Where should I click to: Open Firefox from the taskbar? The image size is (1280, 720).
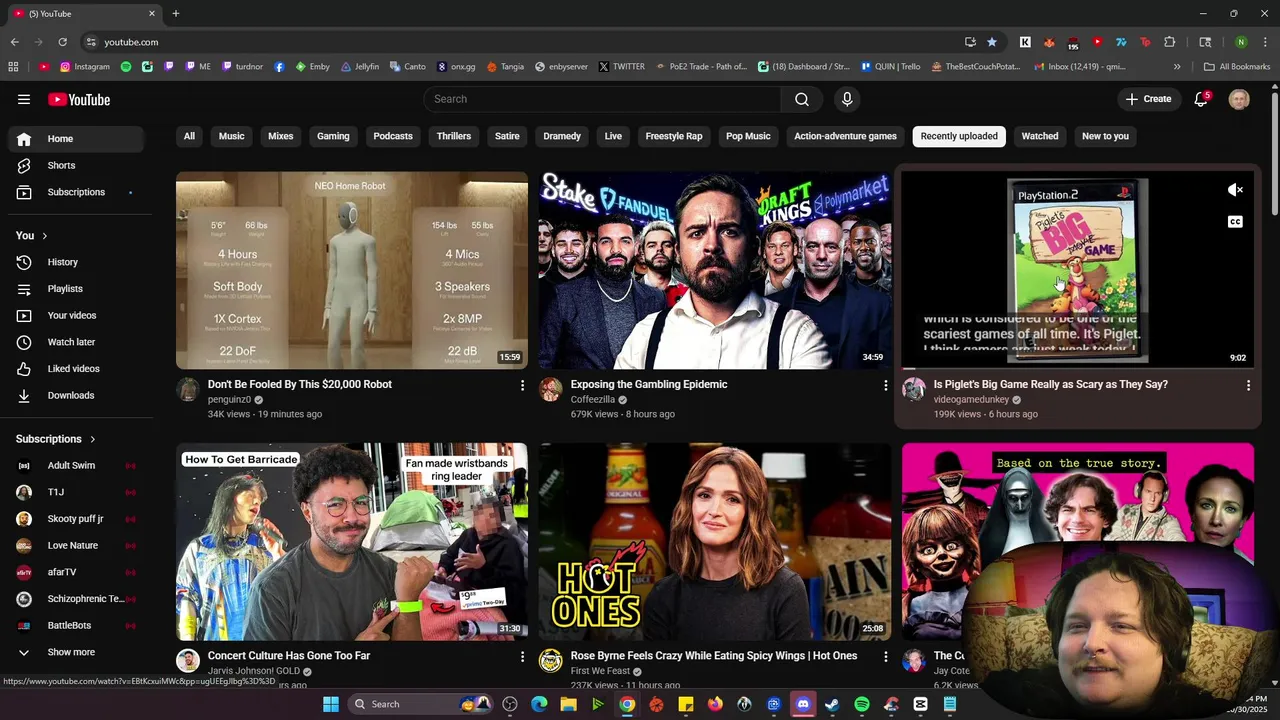pyautogui.click(x=715, y=704)
